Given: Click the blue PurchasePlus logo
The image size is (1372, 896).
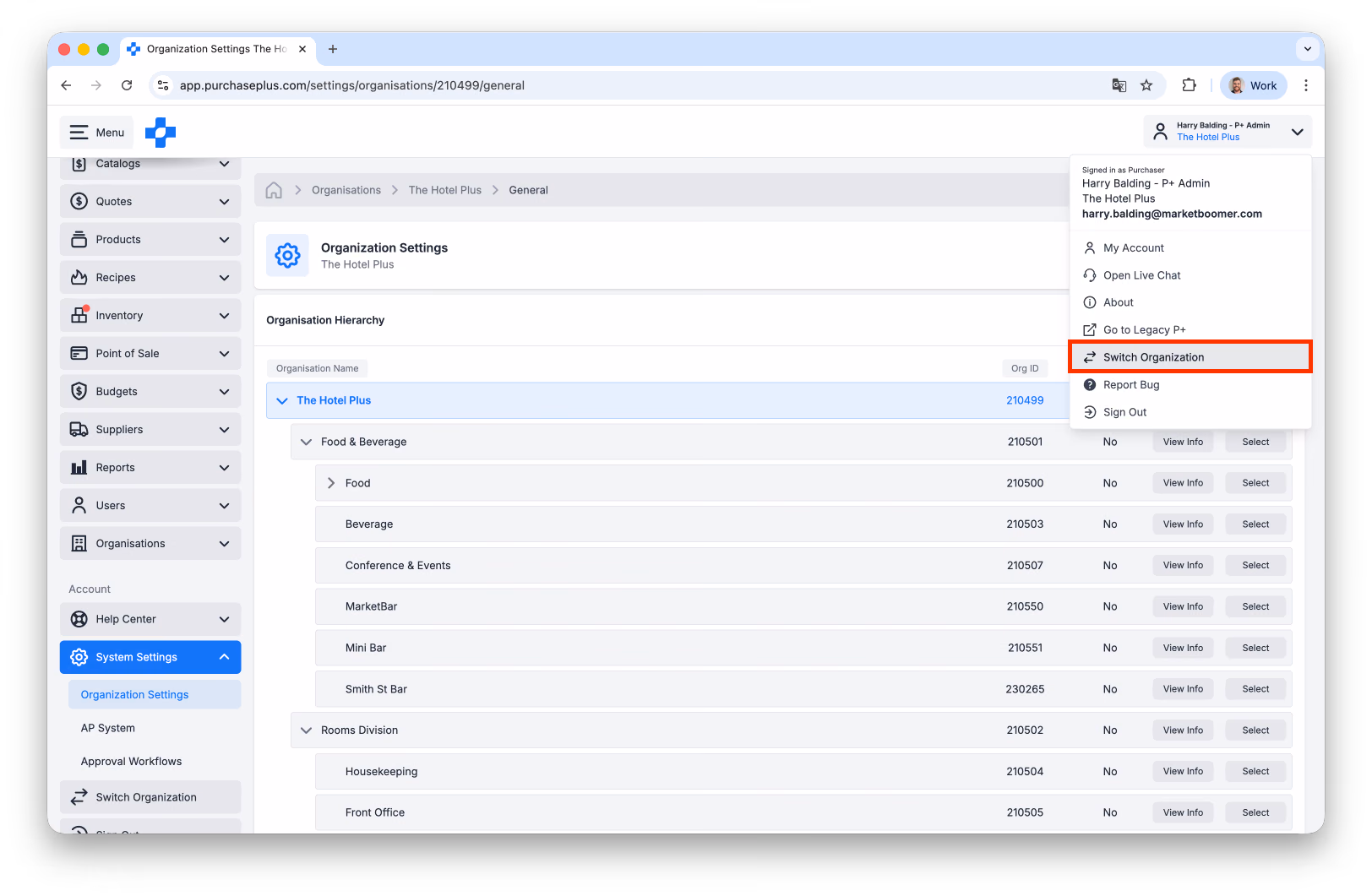Looking at the screenshot, I should (x=161, y=133).
